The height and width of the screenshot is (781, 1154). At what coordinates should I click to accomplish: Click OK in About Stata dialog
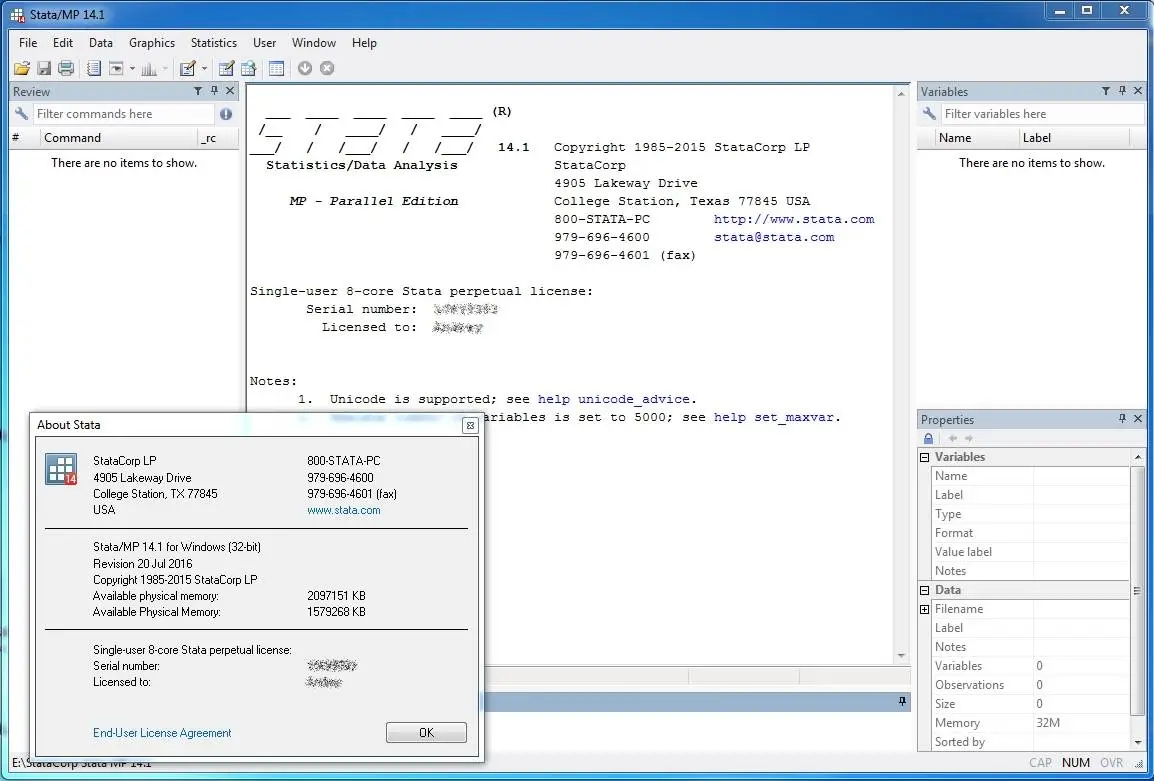(426, 732)
